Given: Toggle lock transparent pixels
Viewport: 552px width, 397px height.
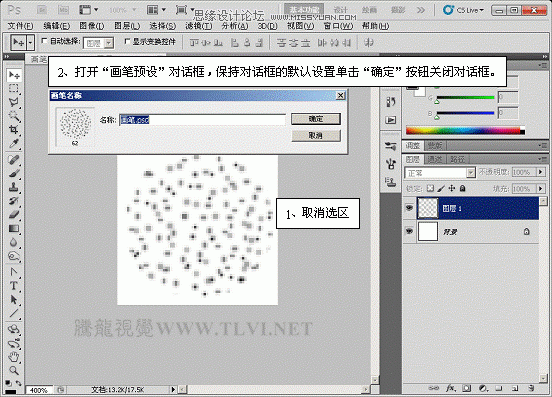Looking at the screenshot, I should pos(430,188).
